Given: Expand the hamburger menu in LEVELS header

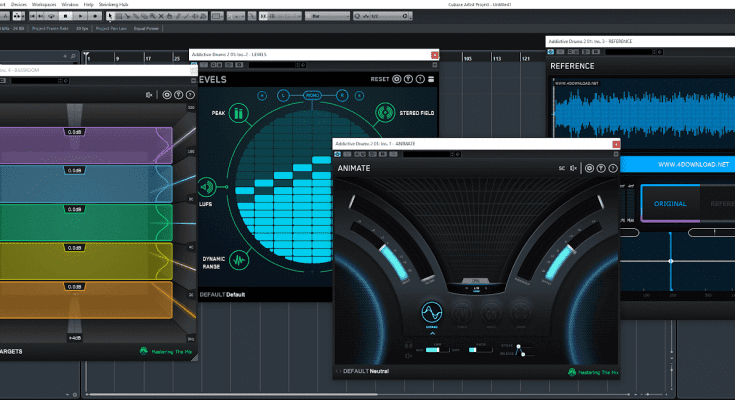Looking at the screenshot, I should (432, 79).
